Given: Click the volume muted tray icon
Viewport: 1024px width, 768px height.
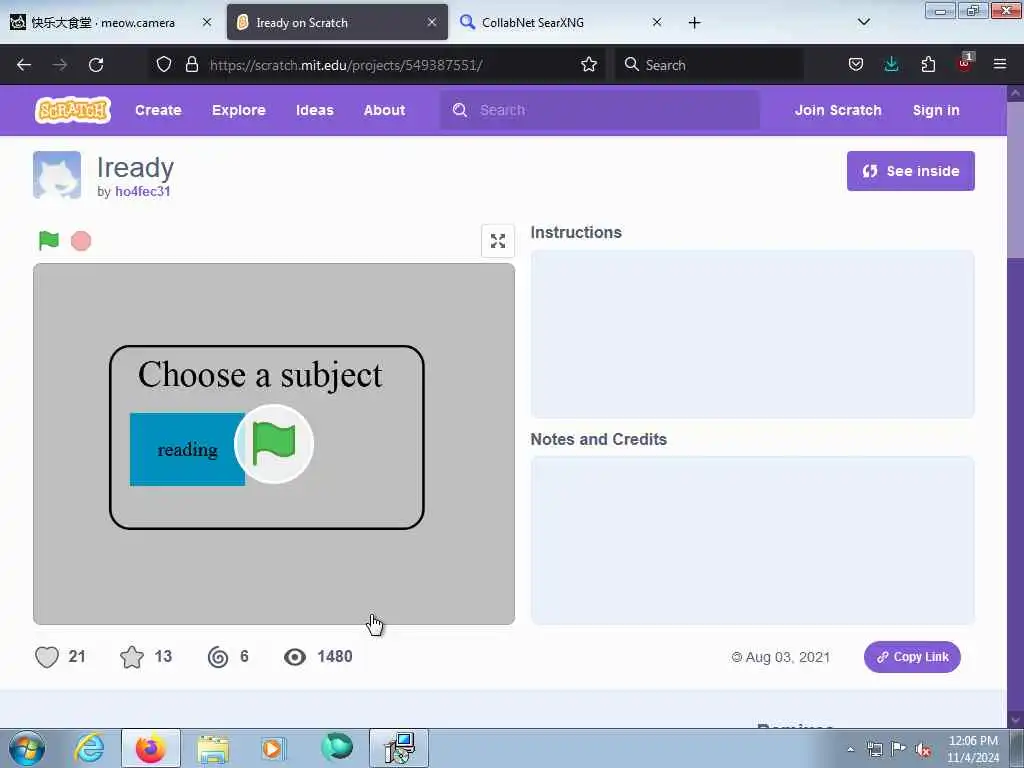Looking at the screenshot, I should 923,750.
